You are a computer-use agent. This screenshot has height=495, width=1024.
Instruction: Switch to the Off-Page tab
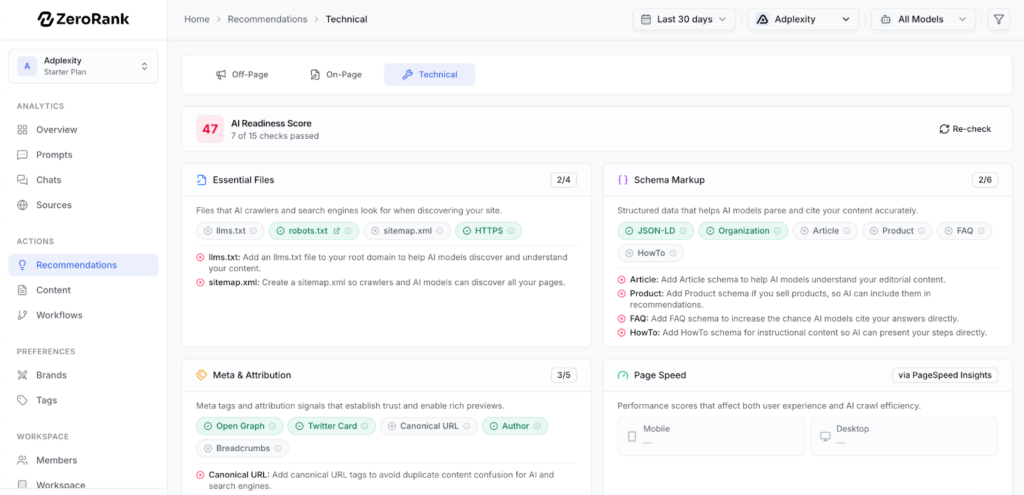[x=240, y=74]
